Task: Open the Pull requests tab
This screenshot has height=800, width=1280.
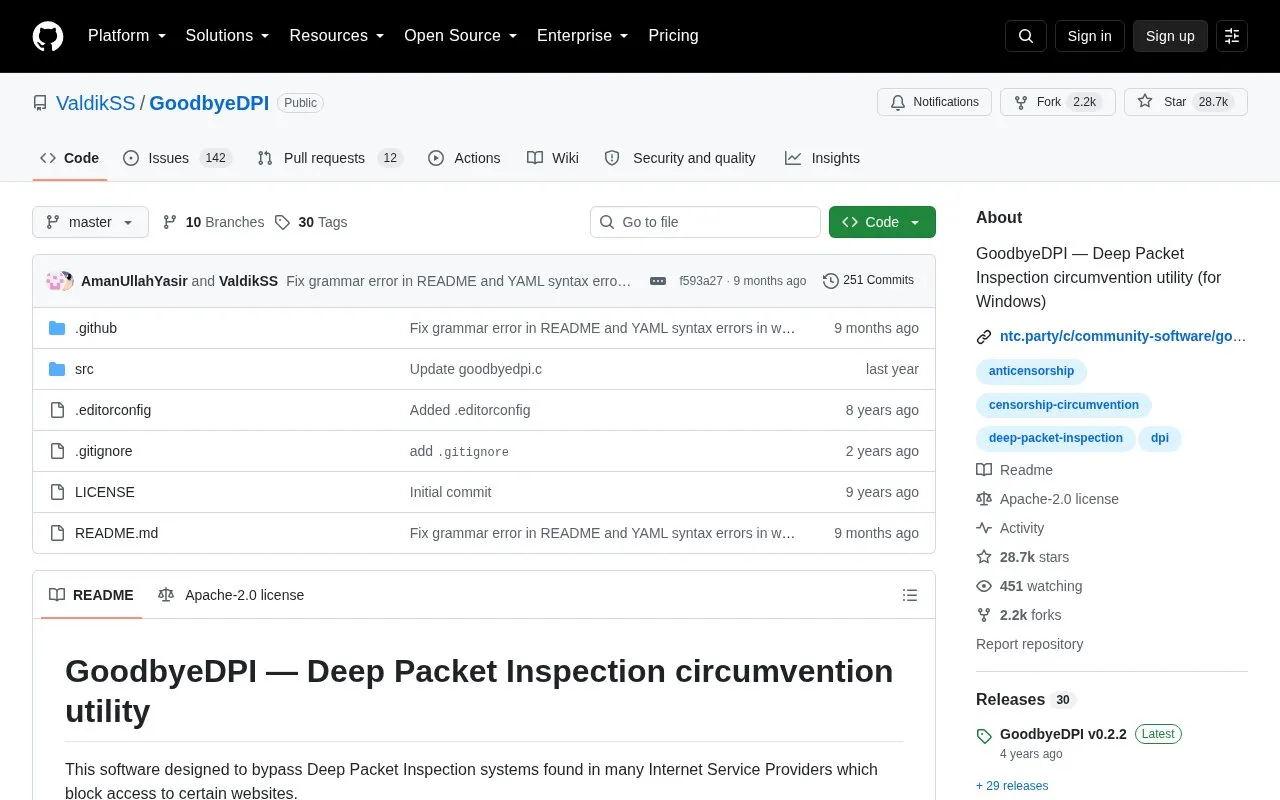Action: pyautogui.click(x=329, y=158)
